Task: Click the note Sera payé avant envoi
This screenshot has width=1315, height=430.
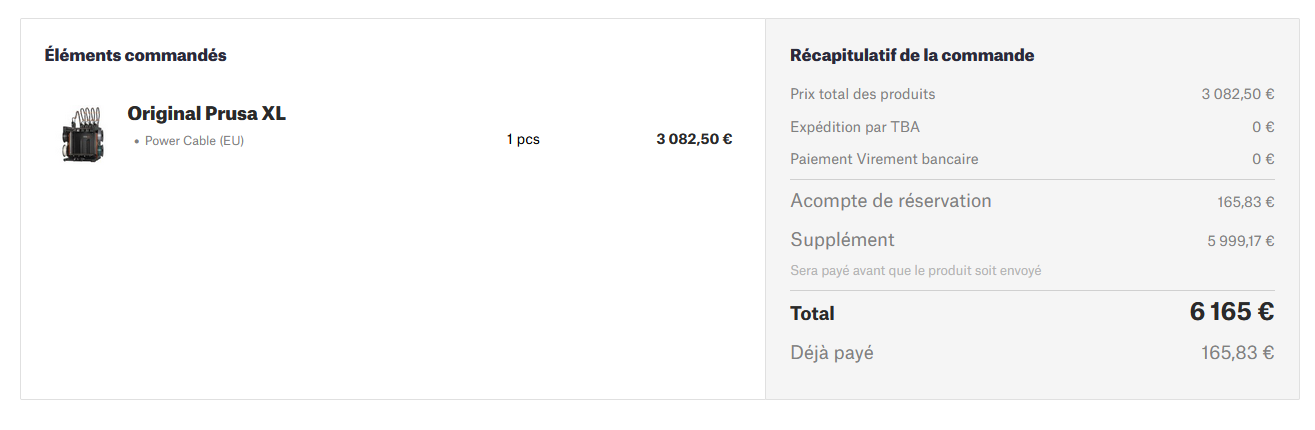Action: (915, 271)
